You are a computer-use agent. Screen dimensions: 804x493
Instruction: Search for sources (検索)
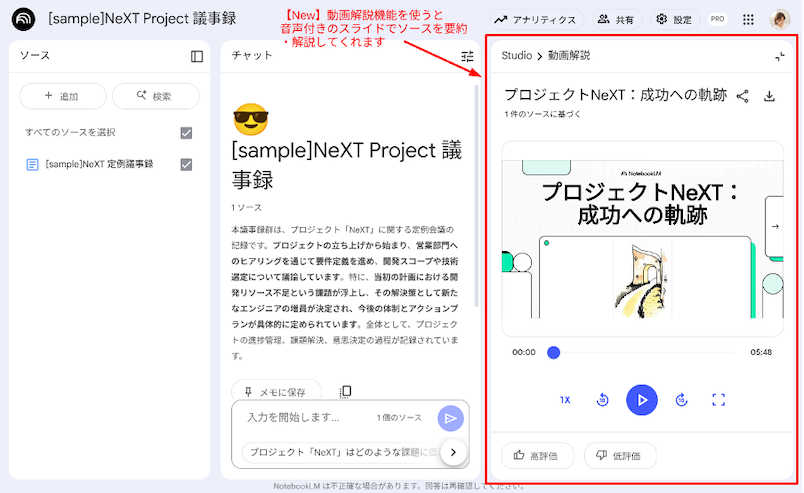156,96
